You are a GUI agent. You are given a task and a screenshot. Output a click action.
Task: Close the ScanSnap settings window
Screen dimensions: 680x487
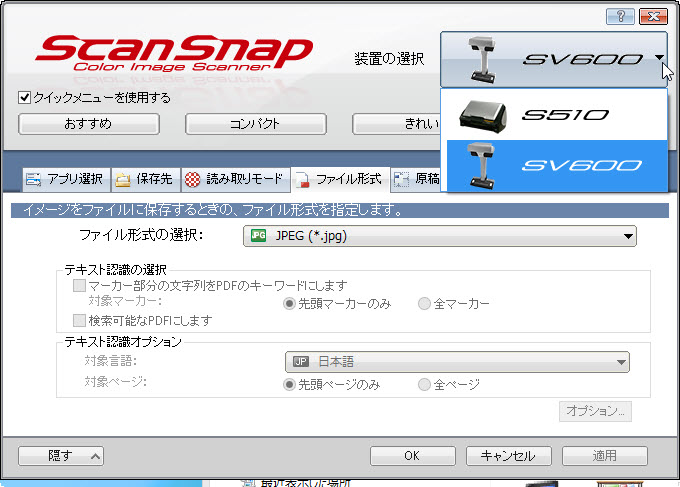click(x=654, y=16)
